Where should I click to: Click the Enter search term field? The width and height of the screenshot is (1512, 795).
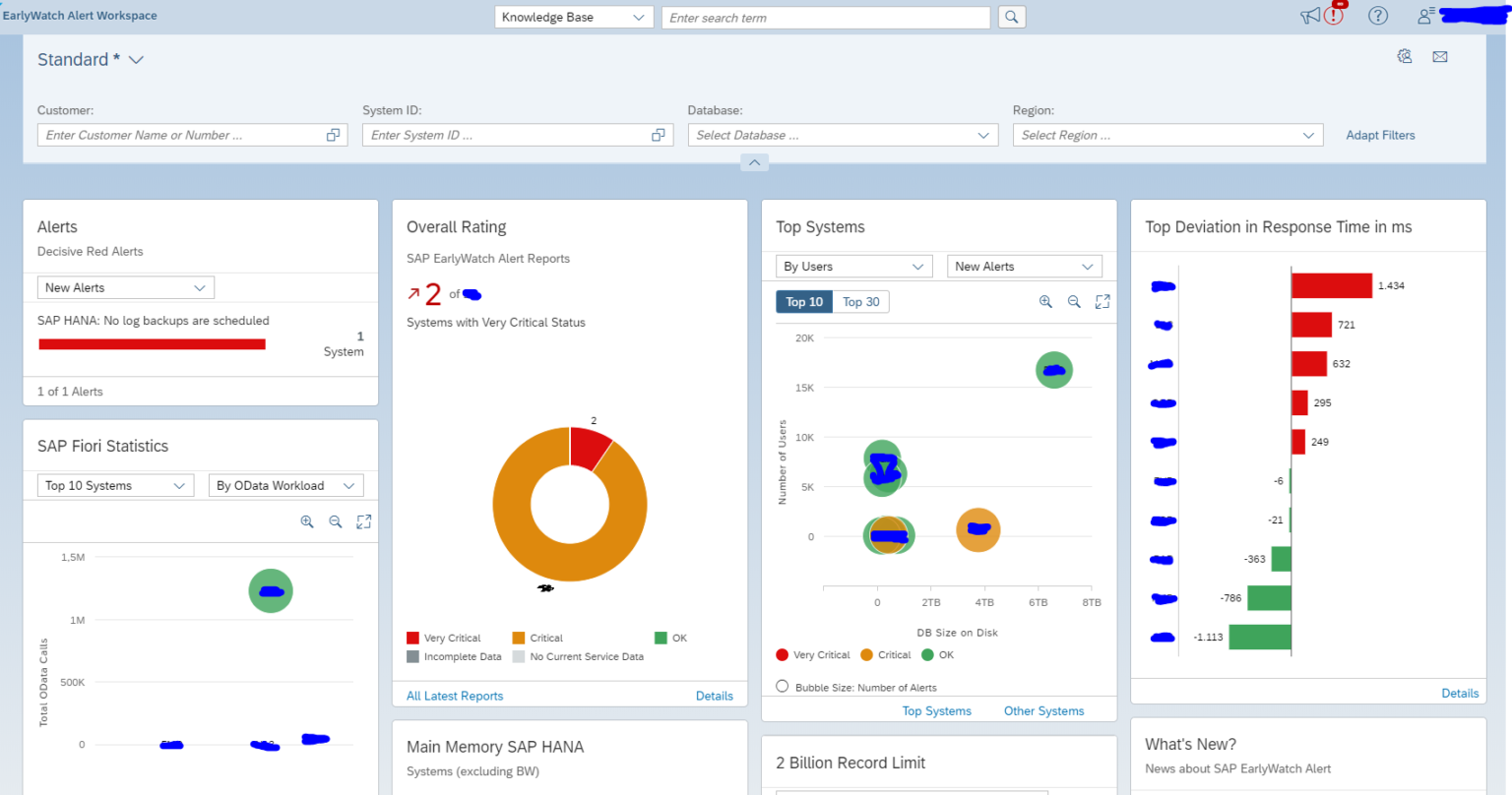tap(826, 17)
